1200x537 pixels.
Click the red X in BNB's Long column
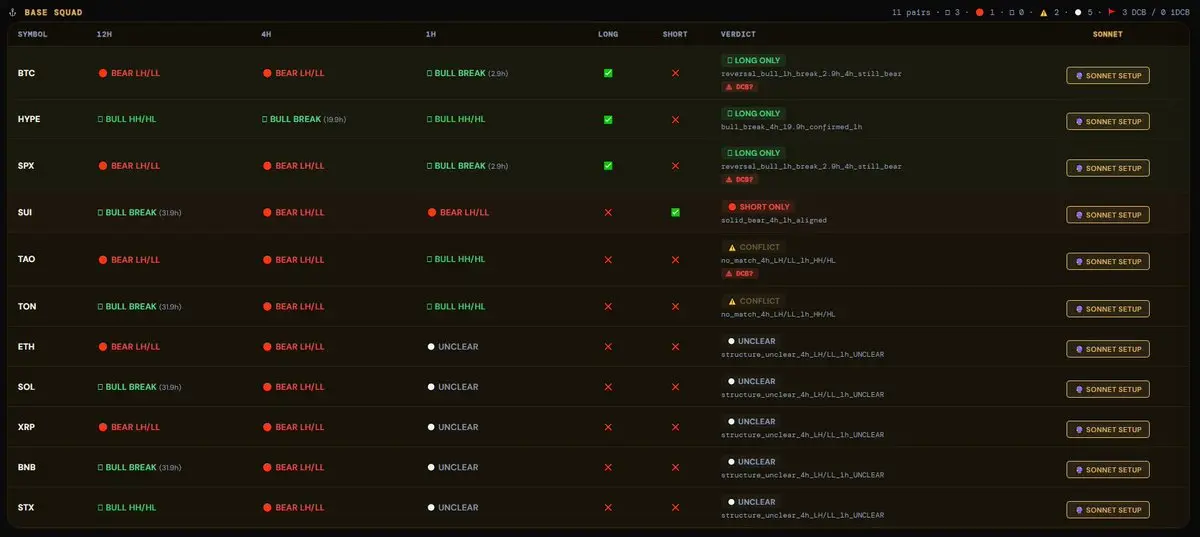pyautogui.click(x=608, y=467)
